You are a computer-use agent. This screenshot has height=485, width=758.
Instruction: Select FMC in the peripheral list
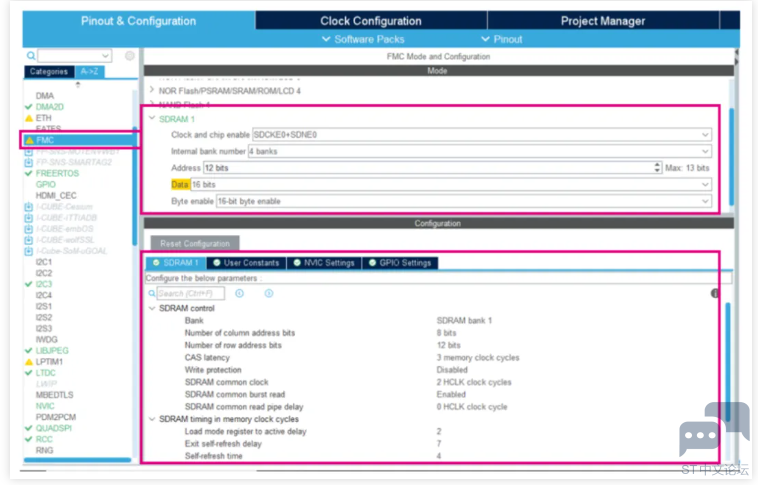tap(80, 140)
